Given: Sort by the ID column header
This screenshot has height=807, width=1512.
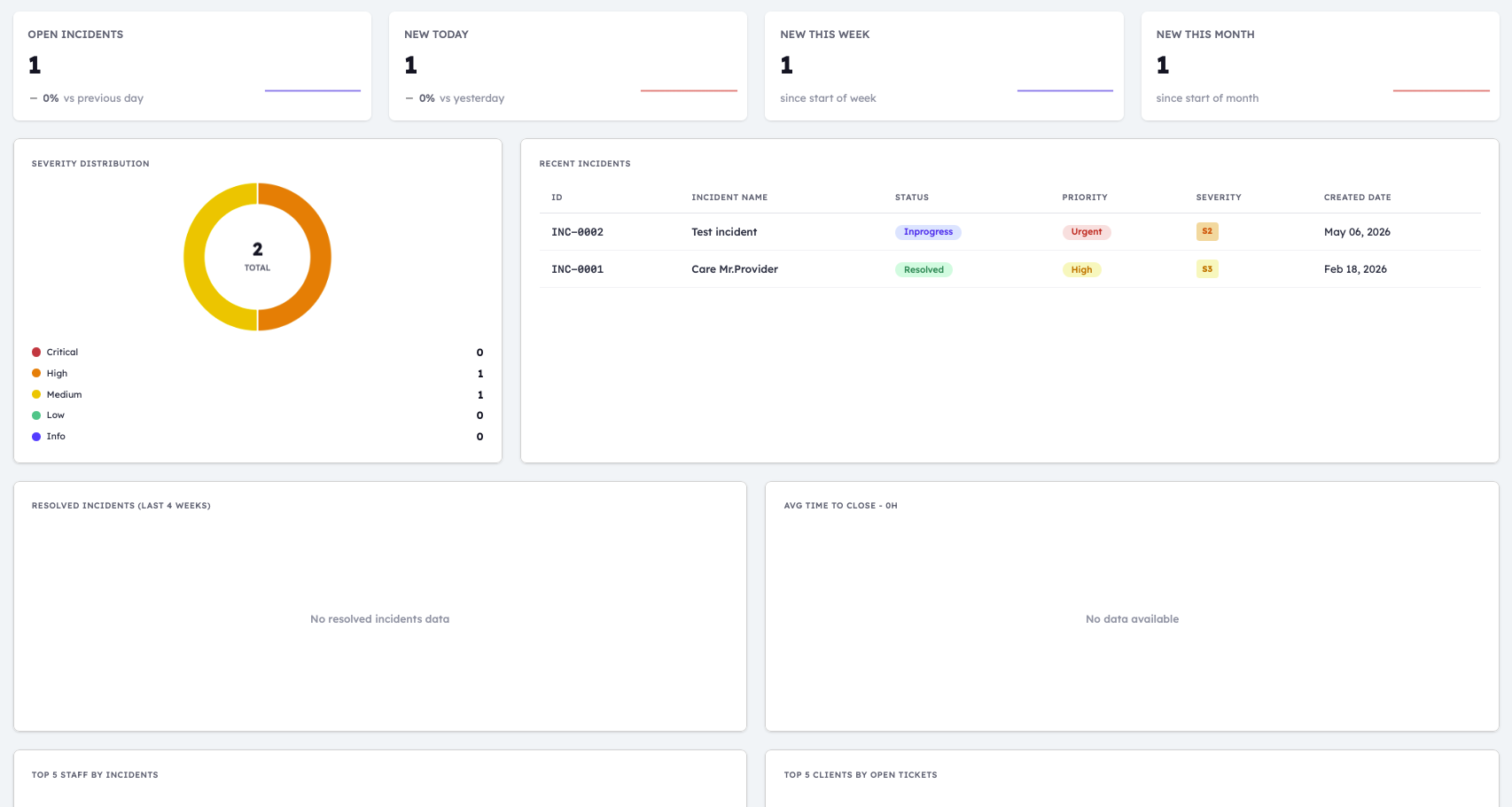Looking at the screenshot, I should [557, 198].
